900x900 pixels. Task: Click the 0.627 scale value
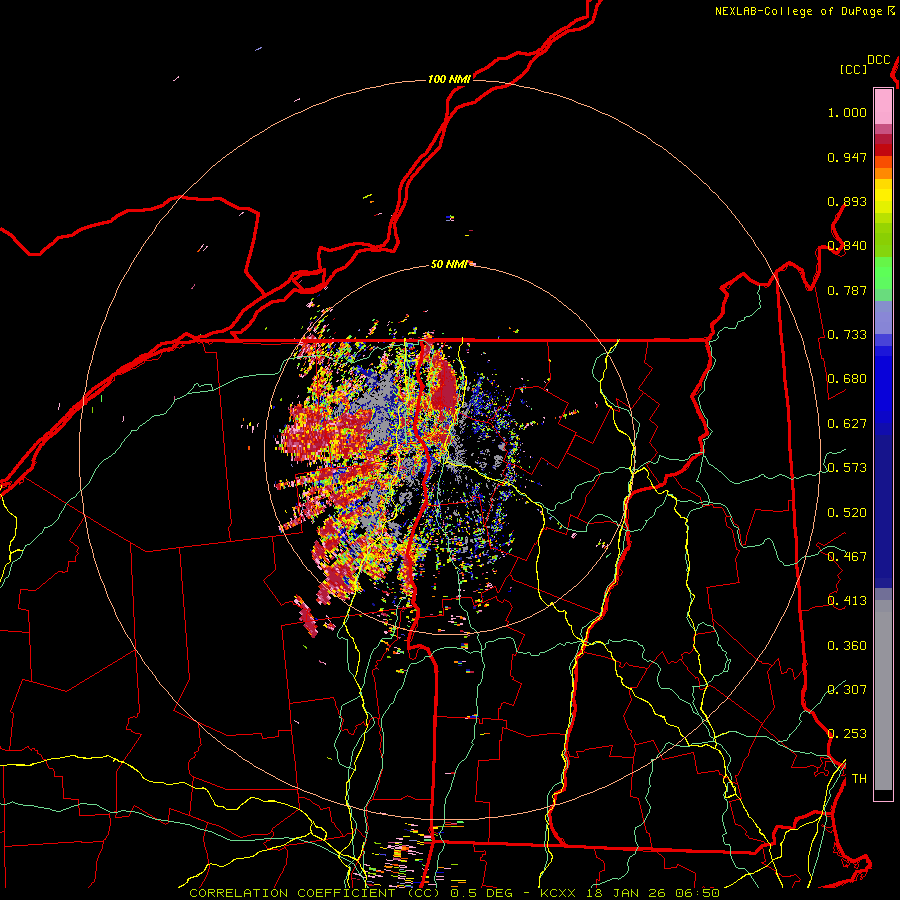pos(847,424)
